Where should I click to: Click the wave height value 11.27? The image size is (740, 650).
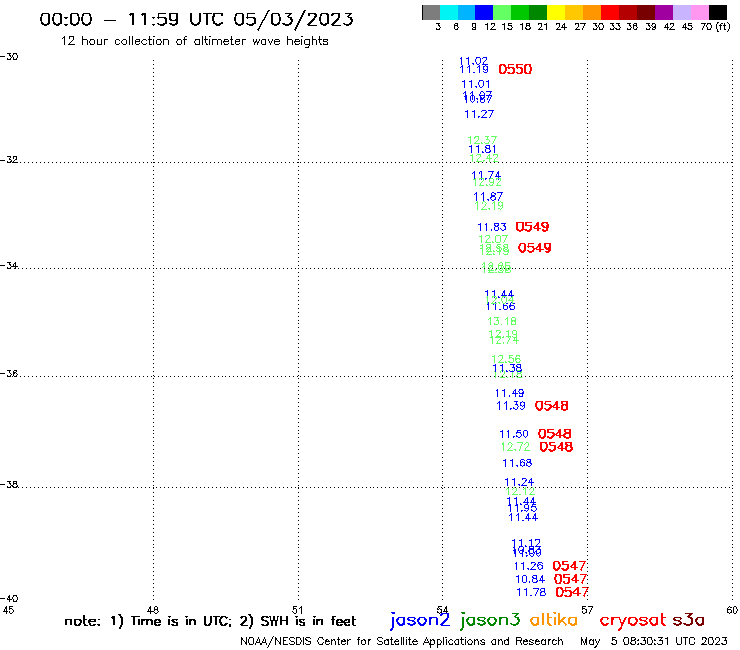[x=479, y=114]
